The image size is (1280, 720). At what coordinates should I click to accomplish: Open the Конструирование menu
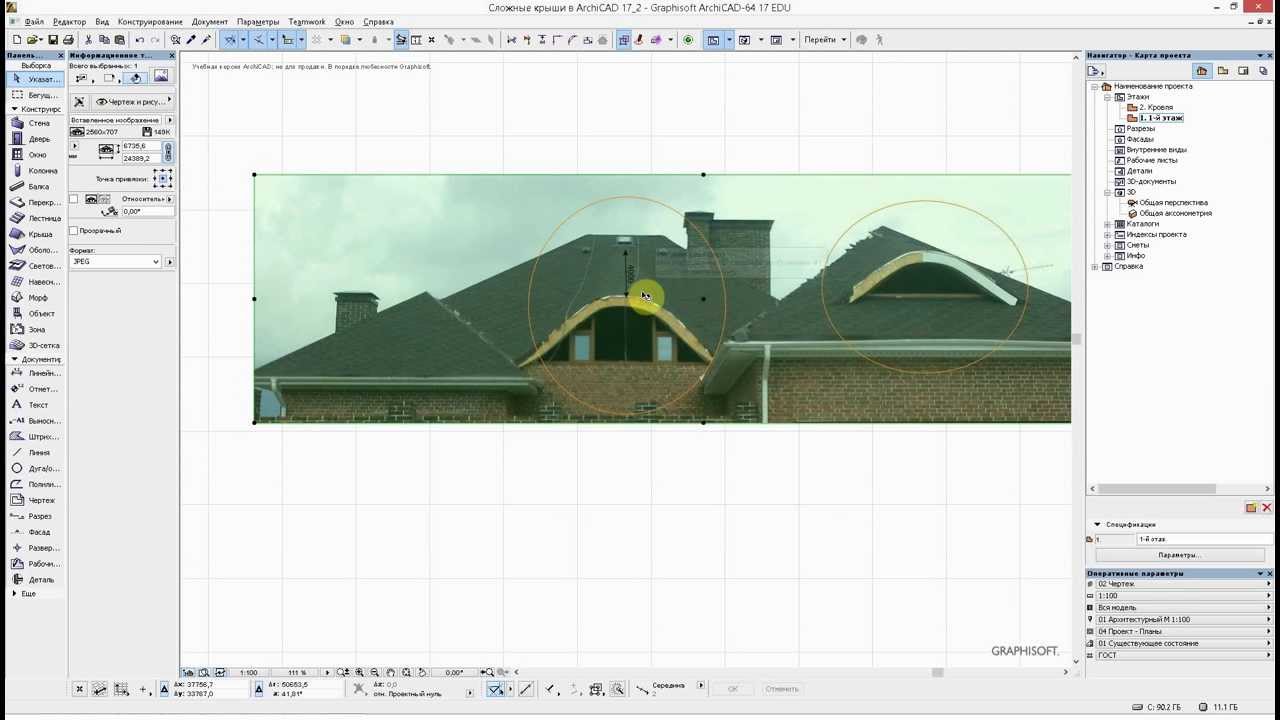(150, 21)
